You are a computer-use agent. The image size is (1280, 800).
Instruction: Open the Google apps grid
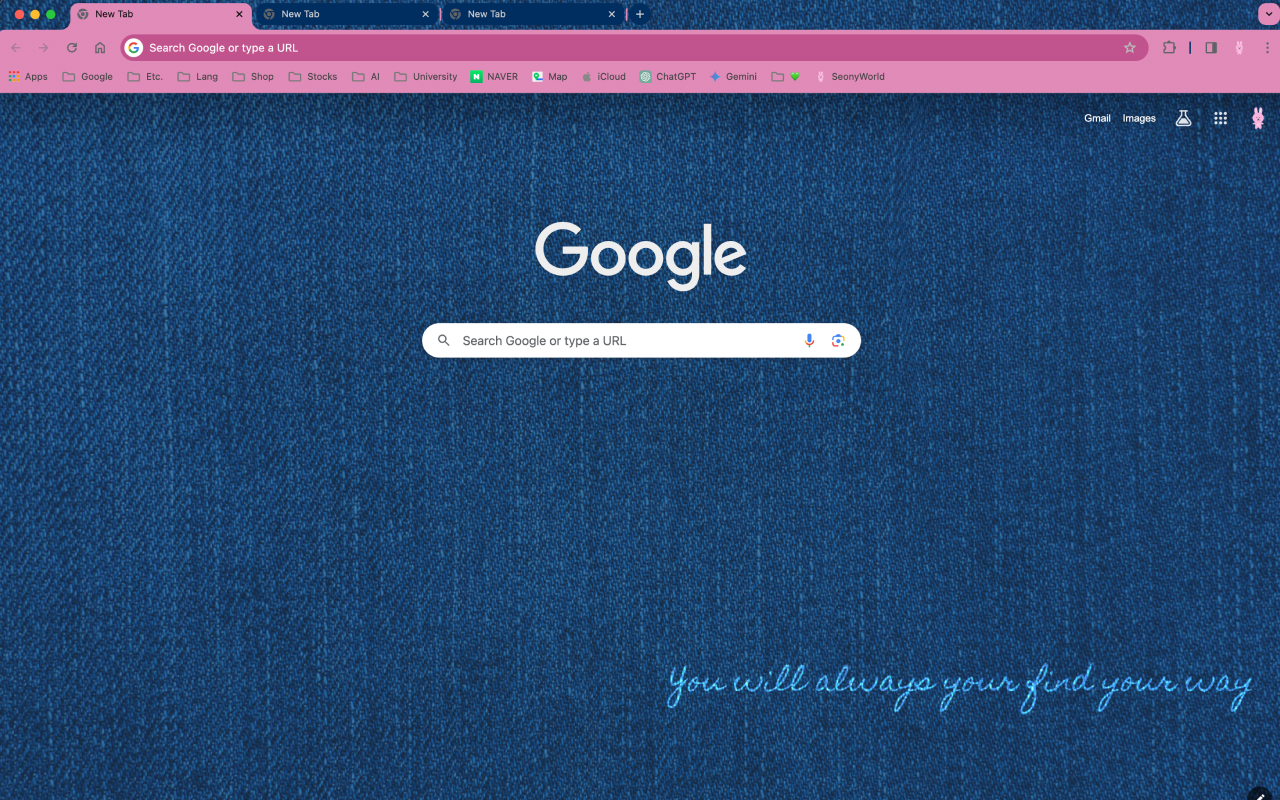point(1220,118)
